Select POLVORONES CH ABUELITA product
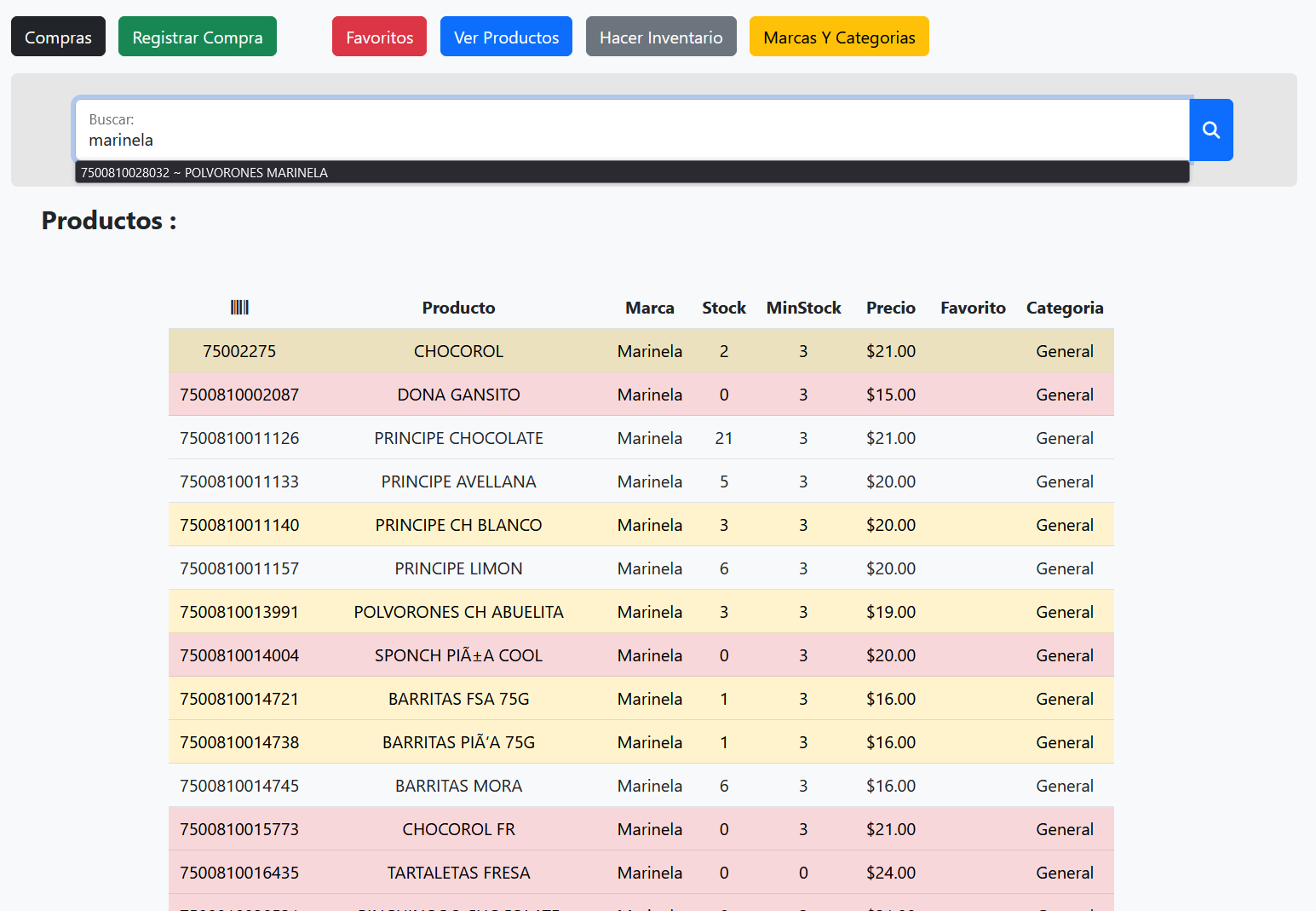This screenshot has width=1316, height=911. tap(458, 612)
